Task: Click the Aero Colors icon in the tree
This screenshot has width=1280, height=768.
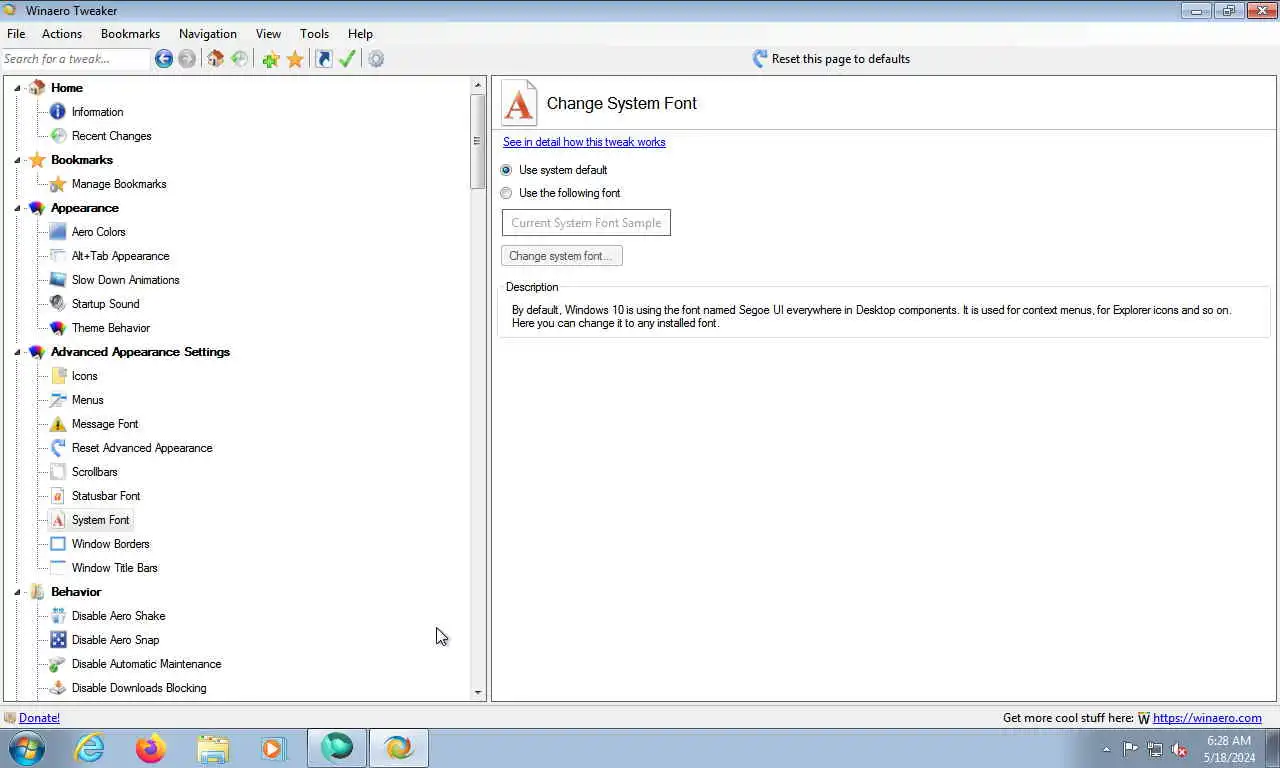Action: (x=58, y=232)
